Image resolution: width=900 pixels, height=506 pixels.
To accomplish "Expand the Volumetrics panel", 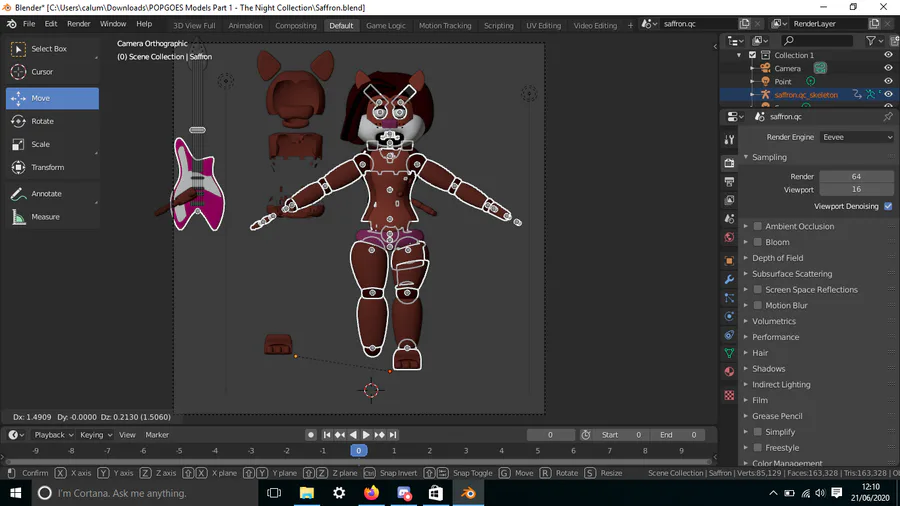I will tap(773, 321).
